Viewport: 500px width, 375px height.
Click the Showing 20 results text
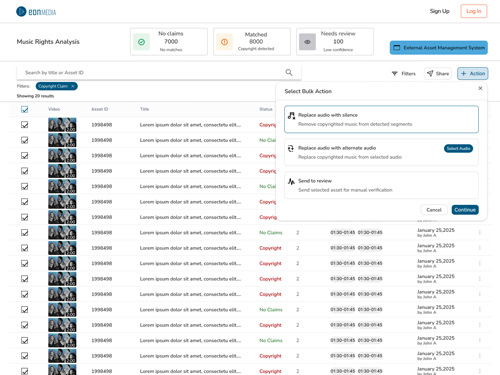(x=35, y=96)
